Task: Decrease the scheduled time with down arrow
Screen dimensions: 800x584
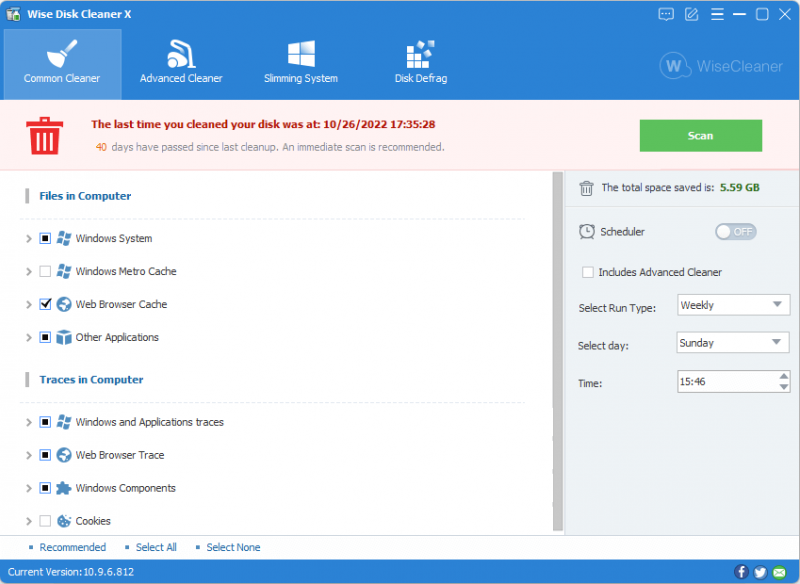Action: (784, 387)
